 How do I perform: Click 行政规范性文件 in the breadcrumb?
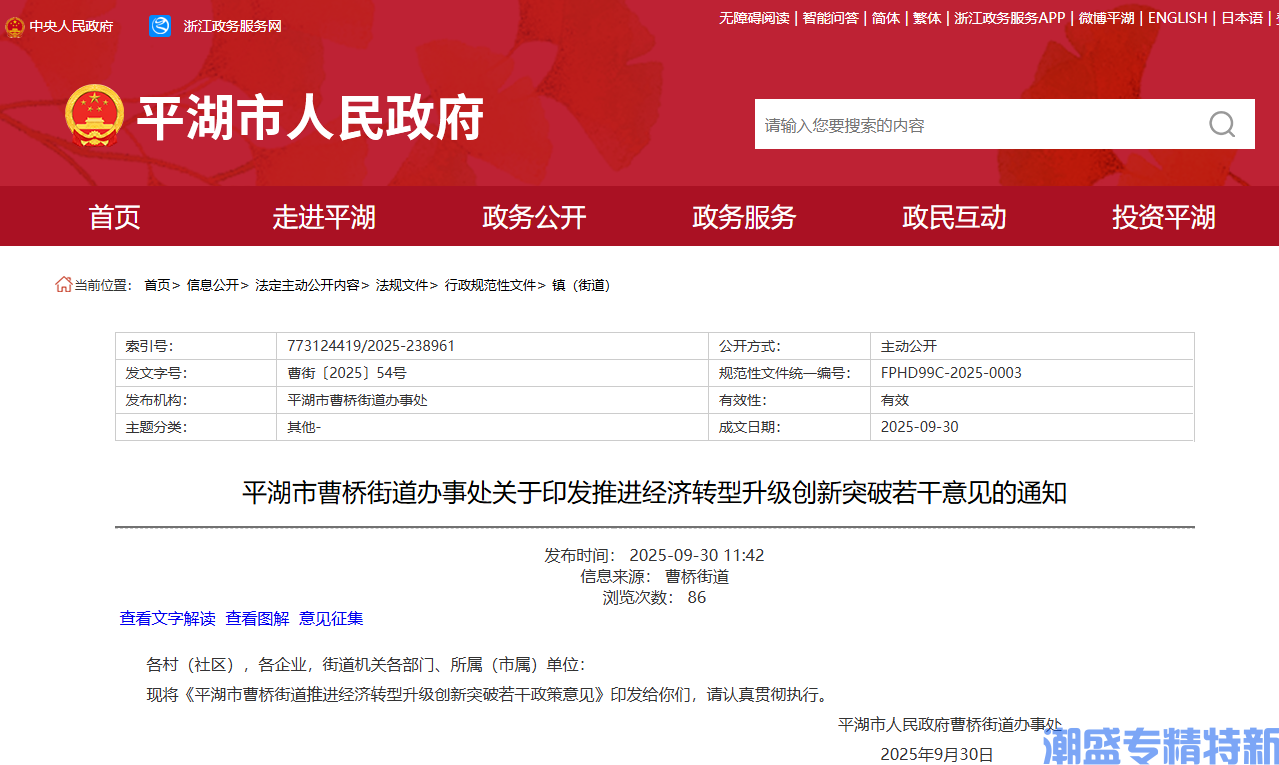[x=490, y=285]
